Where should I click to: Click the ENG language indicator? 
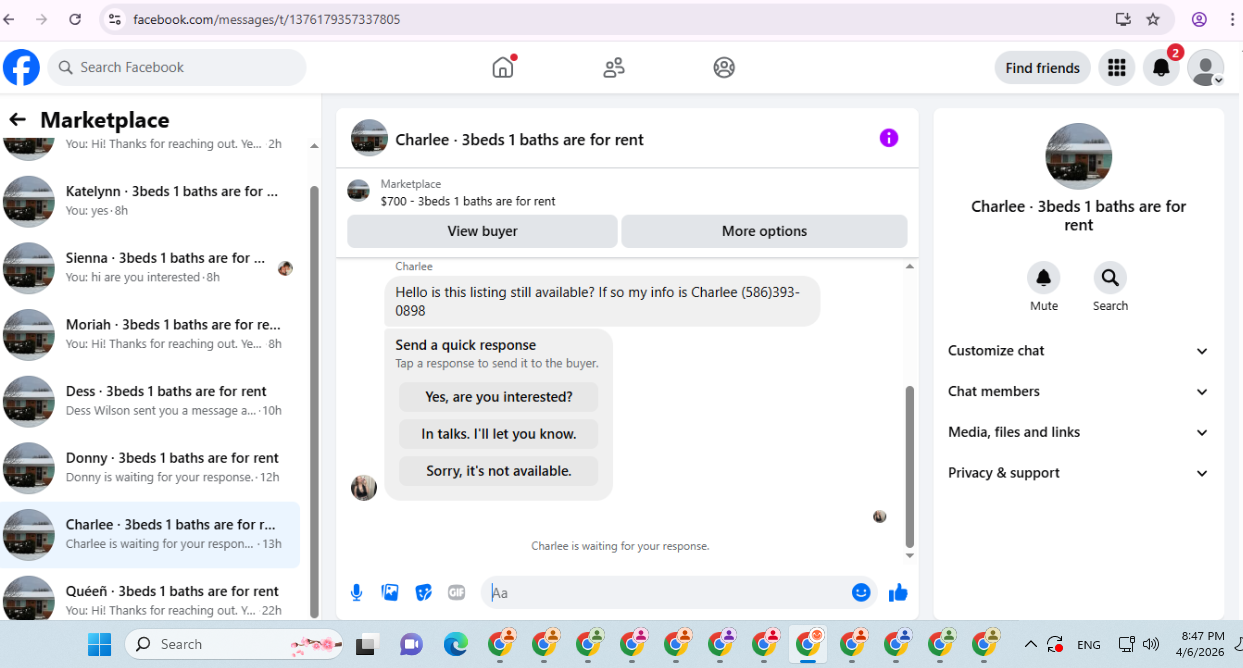pyautogui.click(x=1089, y=645)
